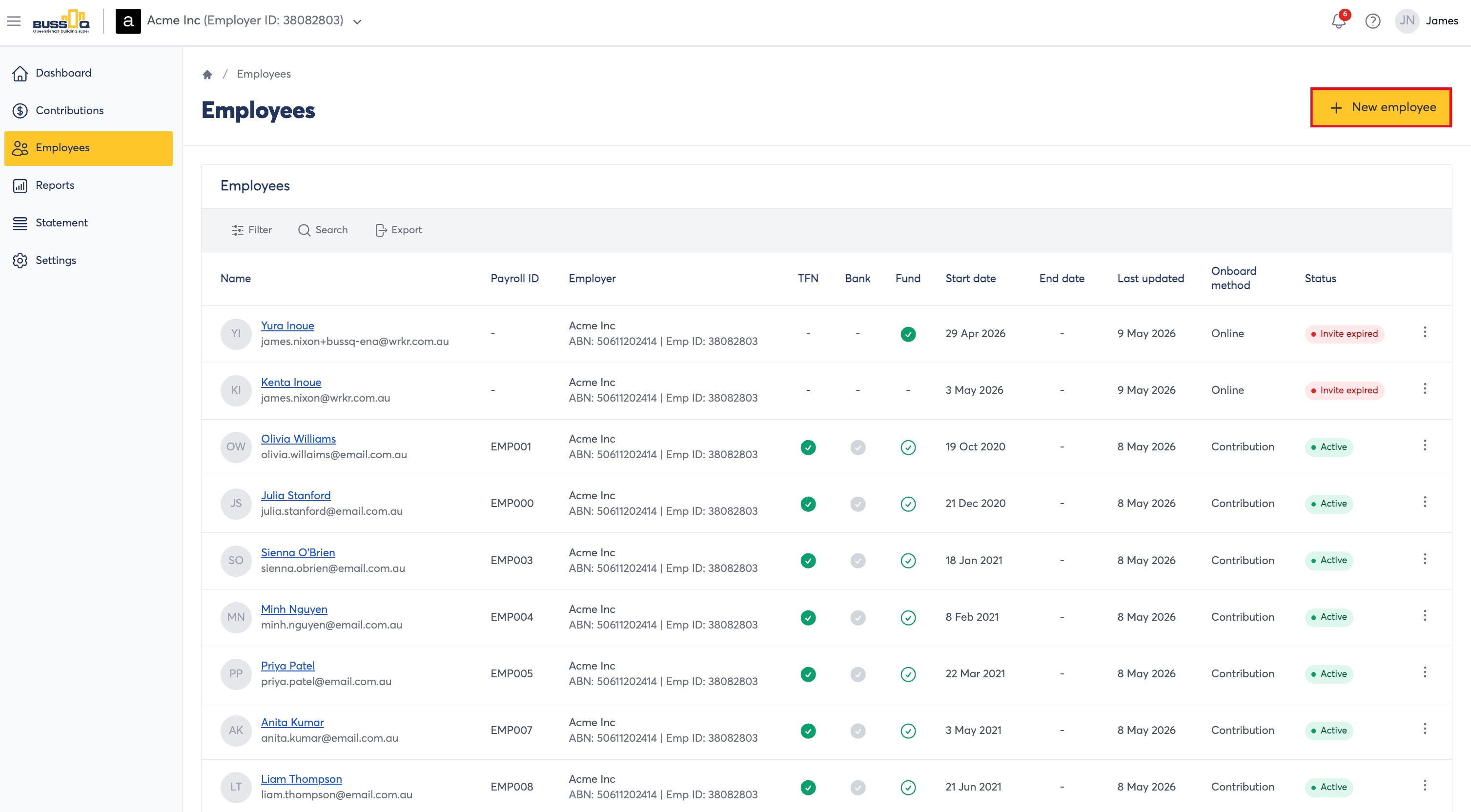
Task: Click Priya Patel's TFN check icon
Action: (x=808, y=674)
